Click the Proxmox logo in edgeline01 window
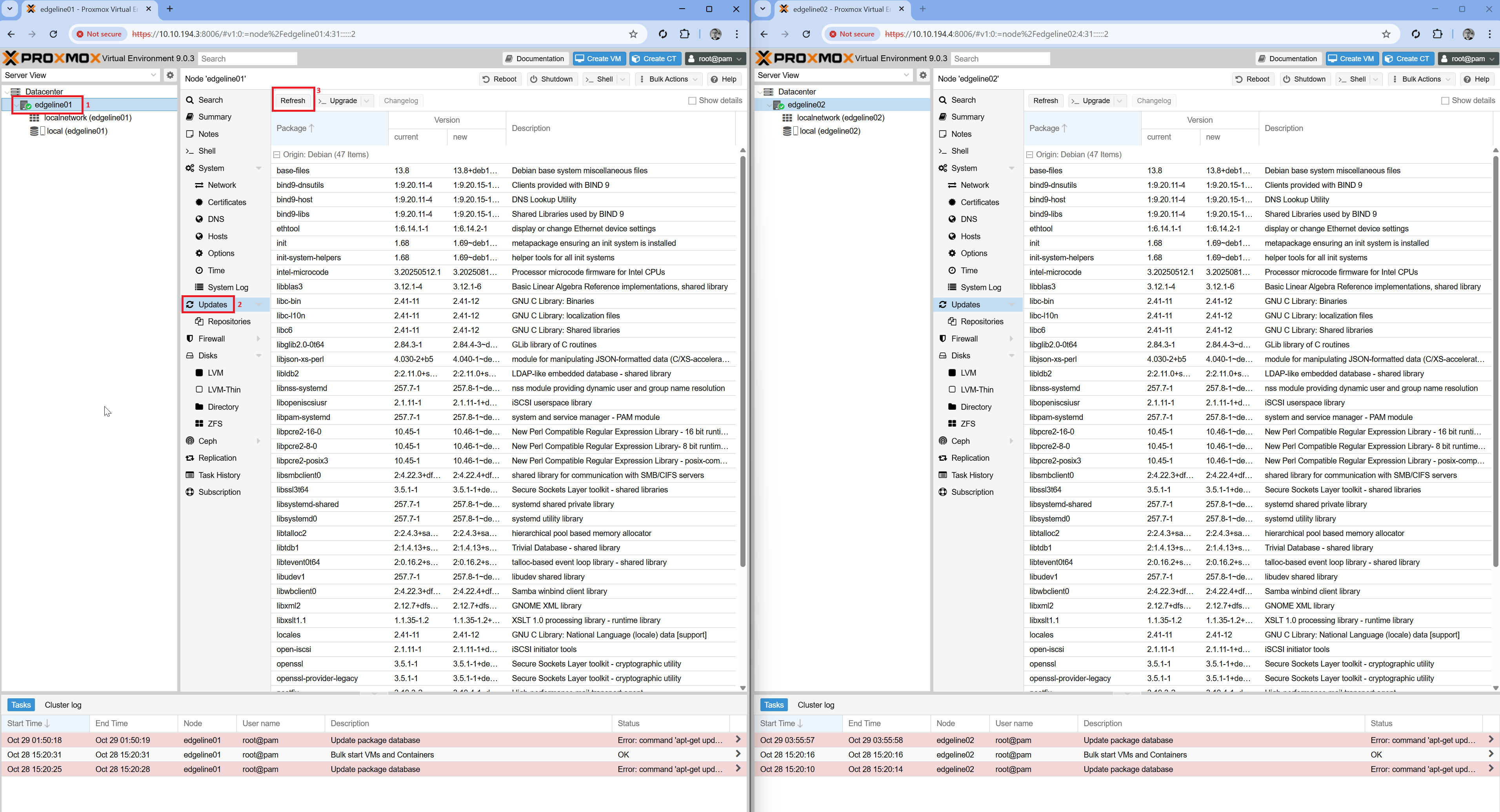1500x812 pixels. tap(51, 58)
